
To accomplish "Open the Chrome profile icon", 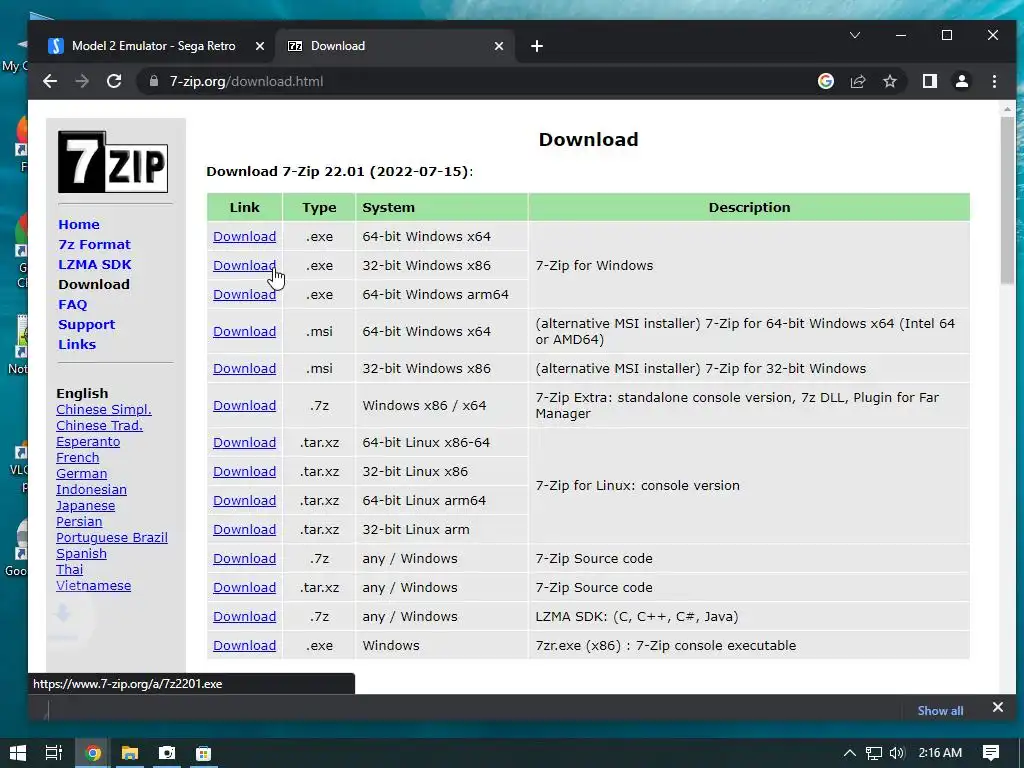I will [962, 81].
